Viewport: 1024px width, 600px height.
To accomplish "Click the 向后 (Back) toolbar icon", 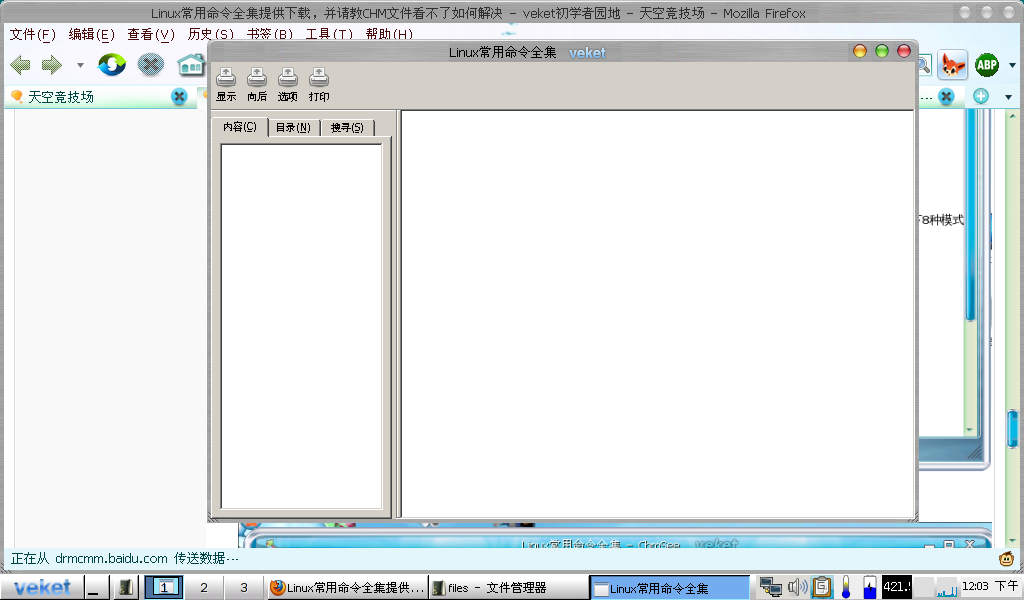I will point(257,84).
